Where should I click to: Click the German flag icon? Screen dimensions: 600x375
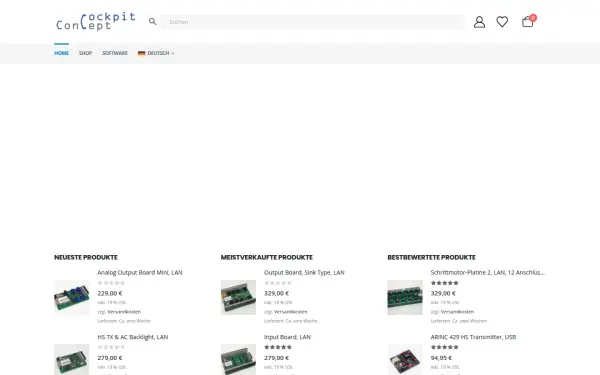(142, 53)
